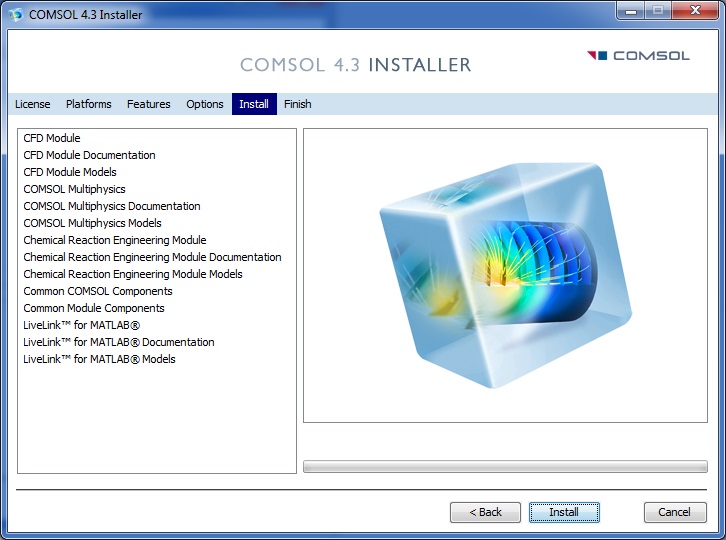Select 'COMSOL Multiphysics Models' entry

coord(93,223)
